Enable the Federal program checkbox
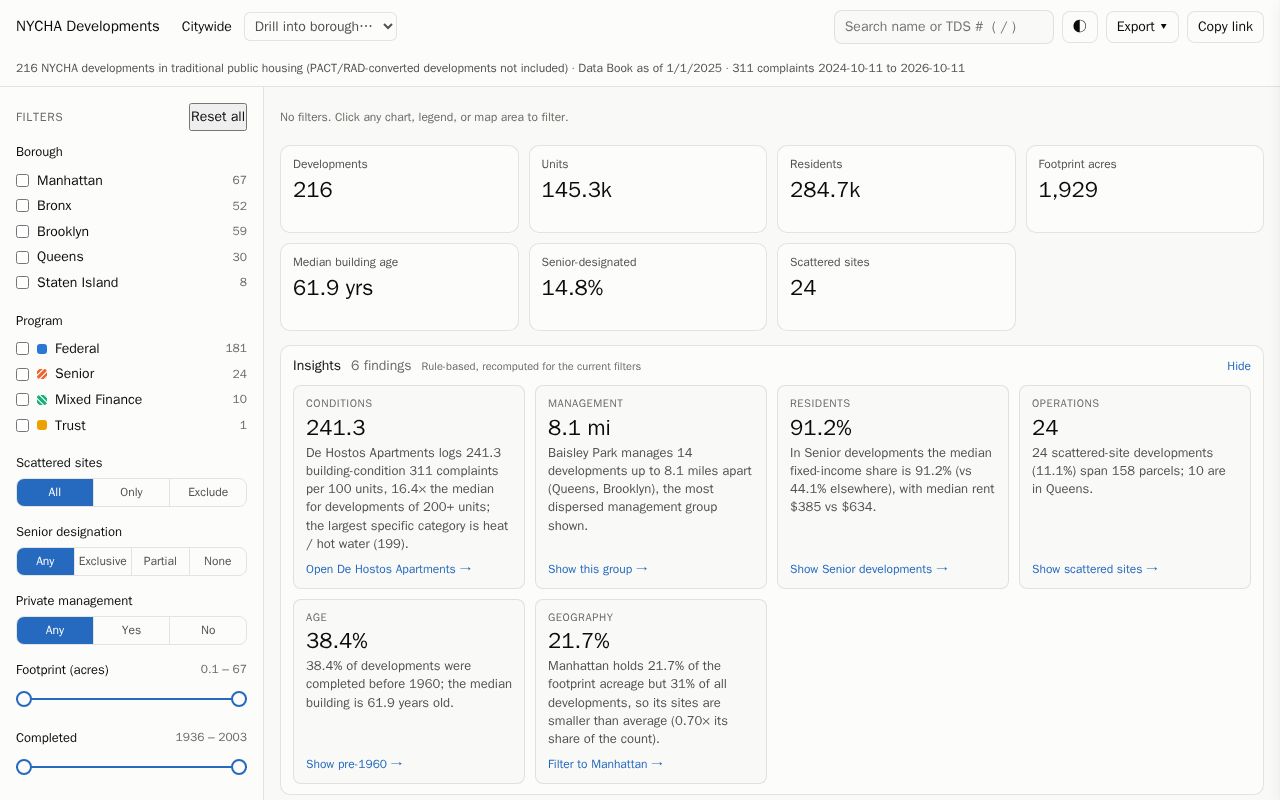 tap(22, 349)
